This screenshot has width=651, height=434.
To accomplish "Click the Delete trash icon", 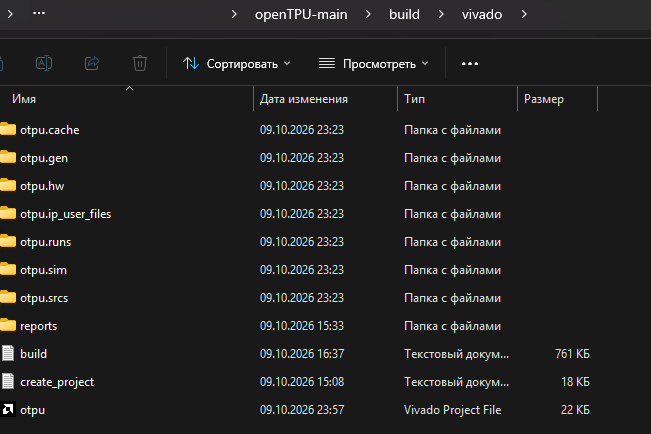I will pos(140,63).
